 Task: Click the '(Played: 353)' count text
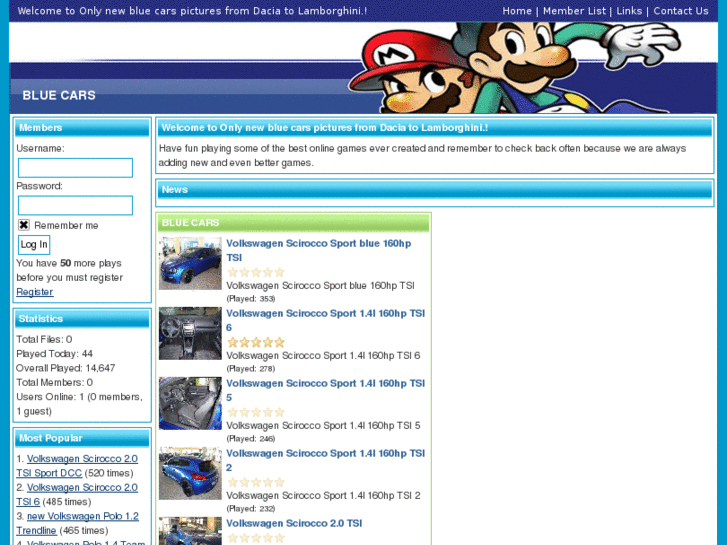(251, 299)
